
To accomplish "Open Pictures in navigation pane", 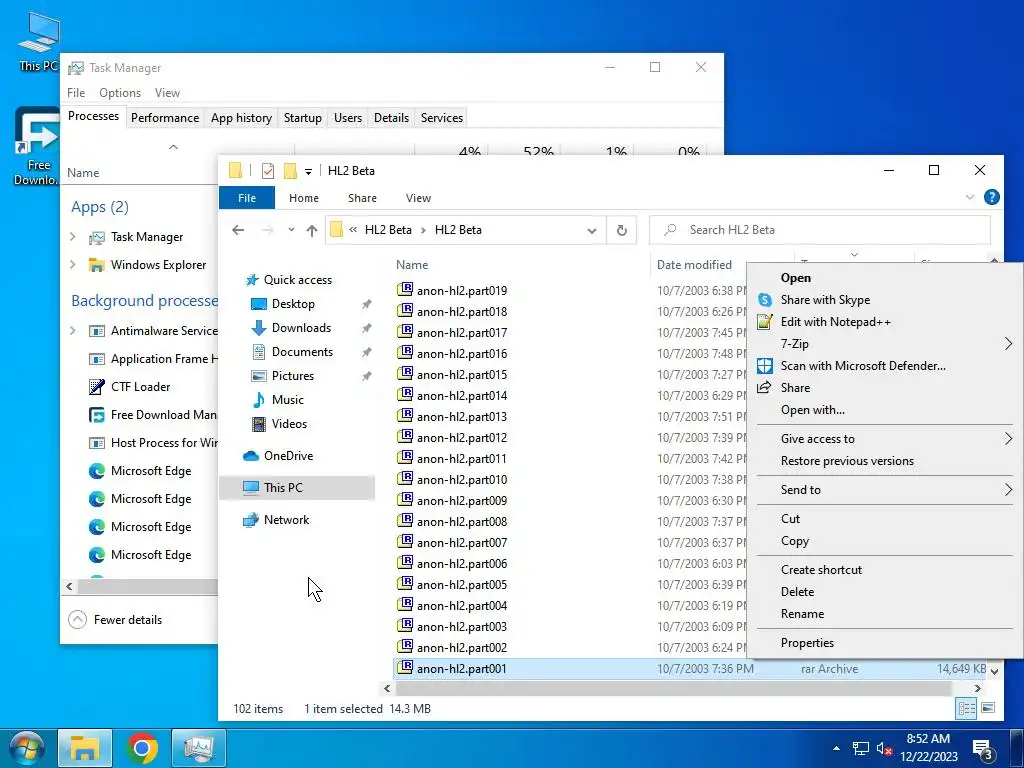I will 293,376.
